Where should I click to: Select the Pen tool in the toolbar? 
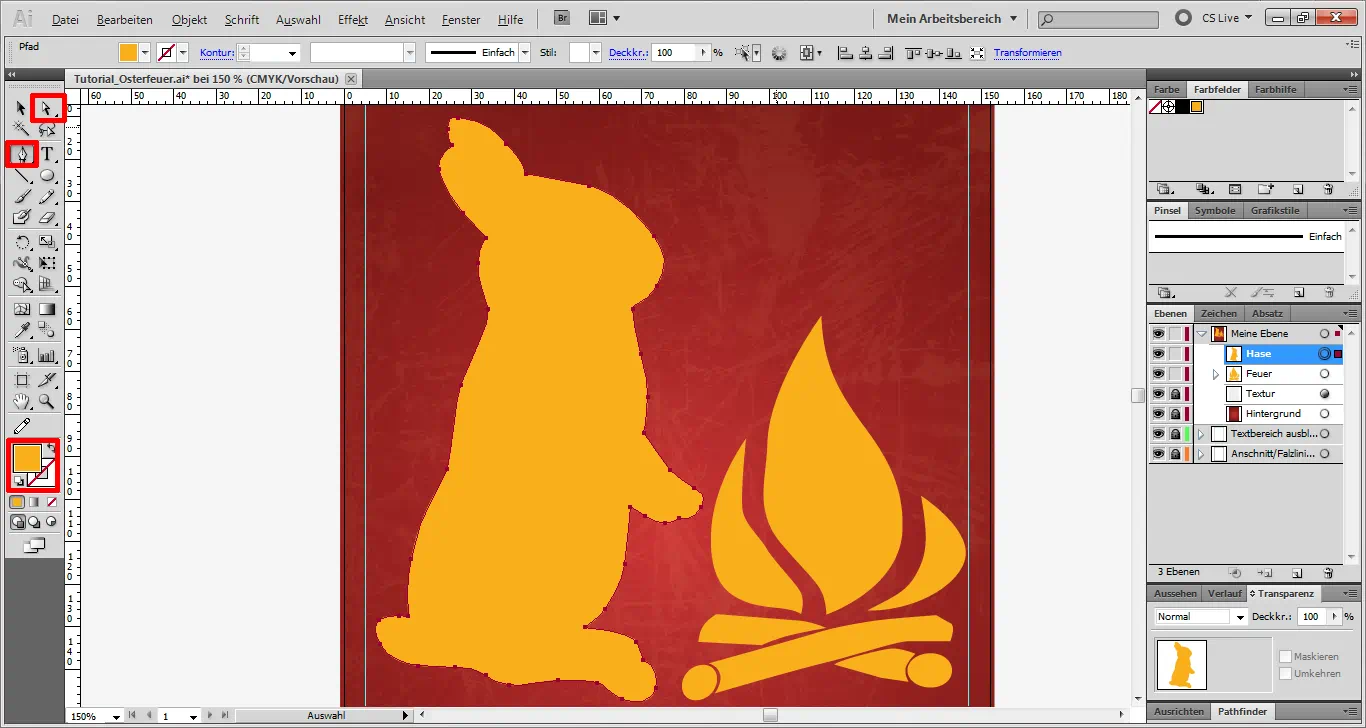pyautogui.click(x=21, y=152)
